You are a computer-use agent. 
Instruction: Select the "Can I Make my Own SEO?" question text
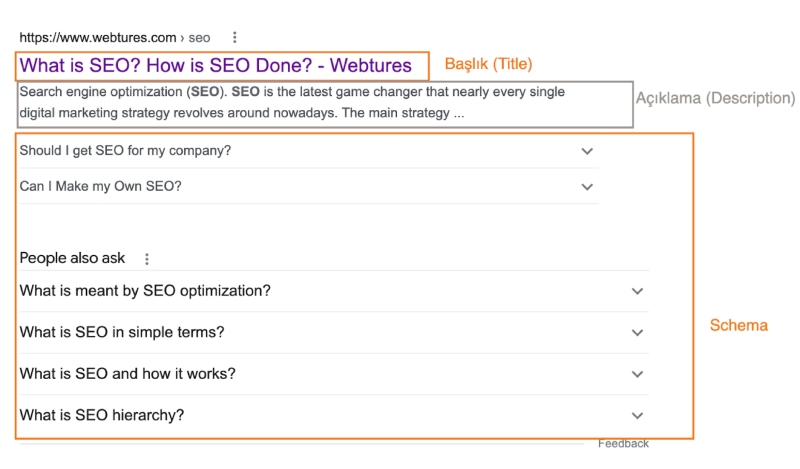click(x=100, y=187)
